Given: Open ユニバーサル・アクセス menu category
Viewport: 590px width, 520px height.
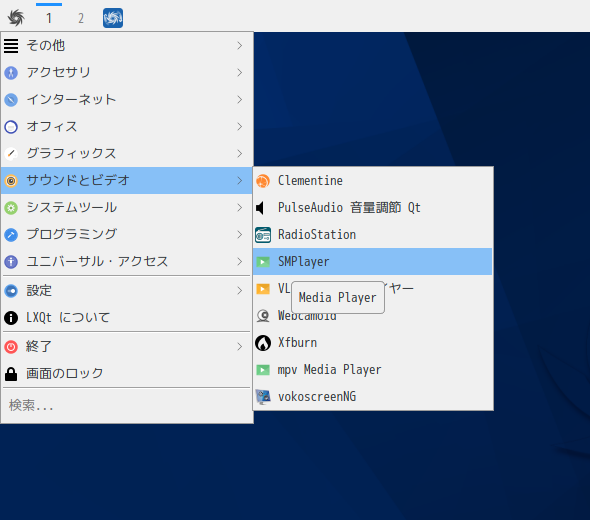Looking at the screenshot, I should tap(126, 262).
